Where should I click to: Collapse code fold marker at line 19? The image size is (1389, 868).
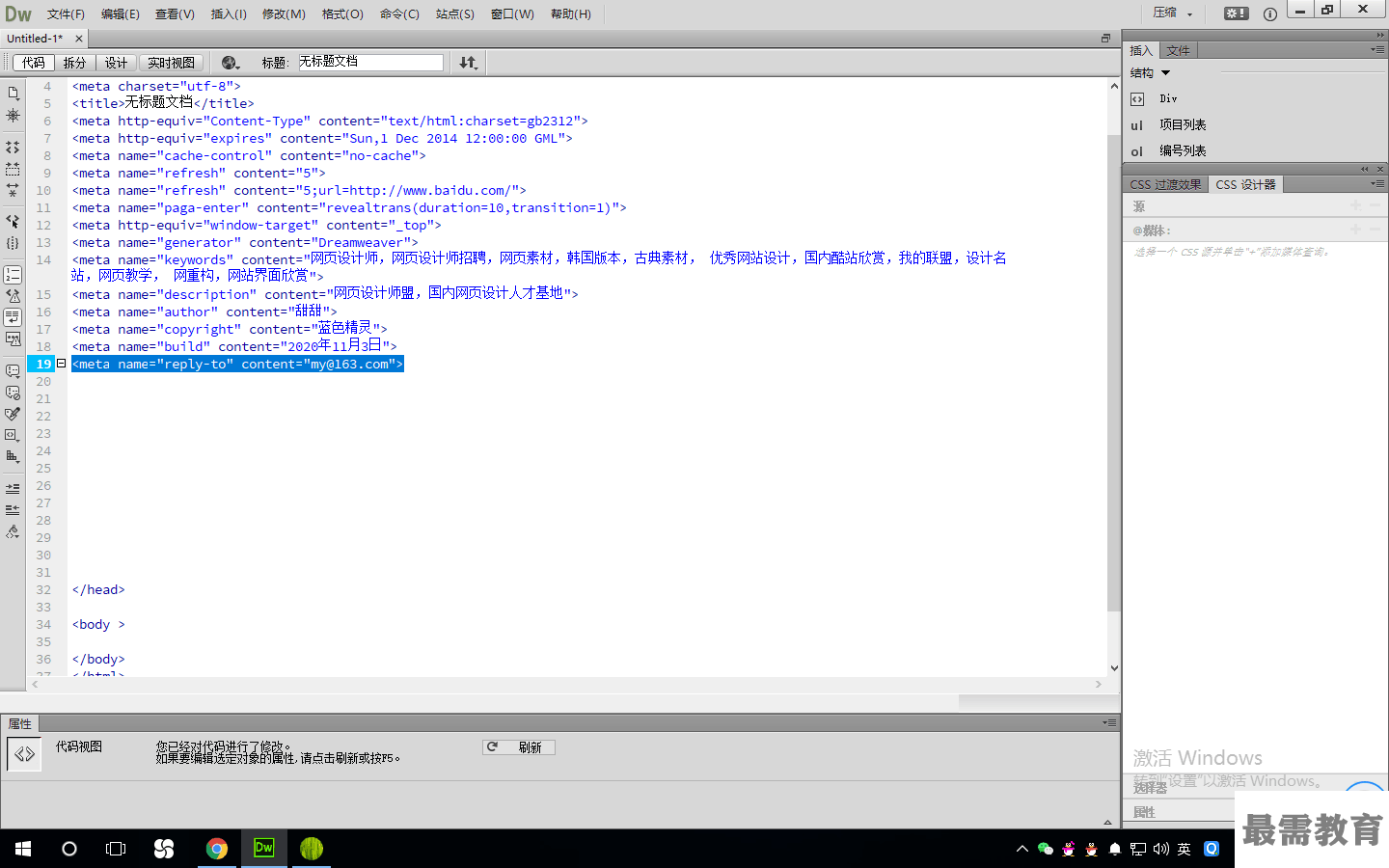point(61,364)
